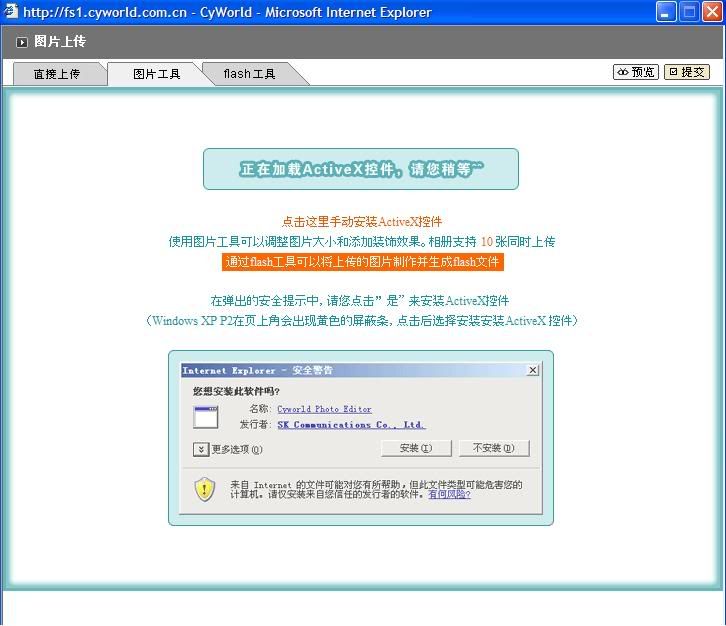726x626 pixels.
Task: Switch to the 直接上传 tab
Action: click(x=57, y=74)
